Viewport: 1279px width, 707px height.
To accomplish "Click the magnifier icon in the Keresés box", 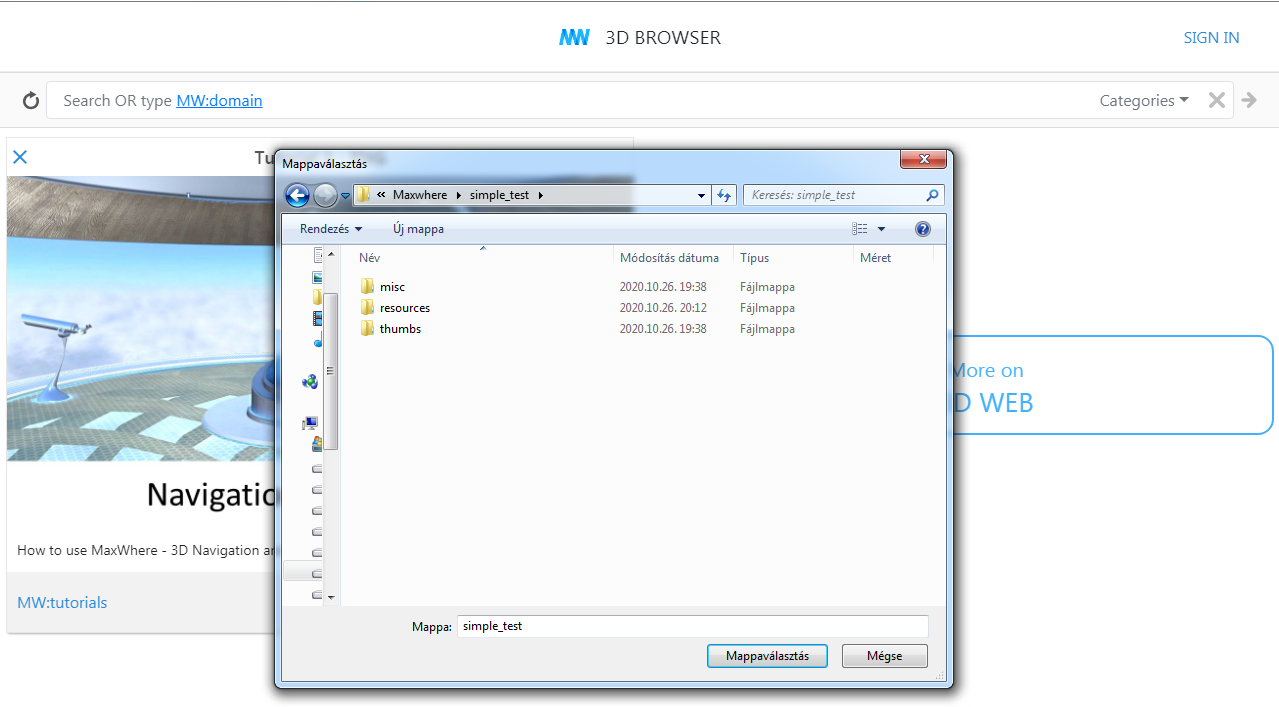I will pos(932,195).
